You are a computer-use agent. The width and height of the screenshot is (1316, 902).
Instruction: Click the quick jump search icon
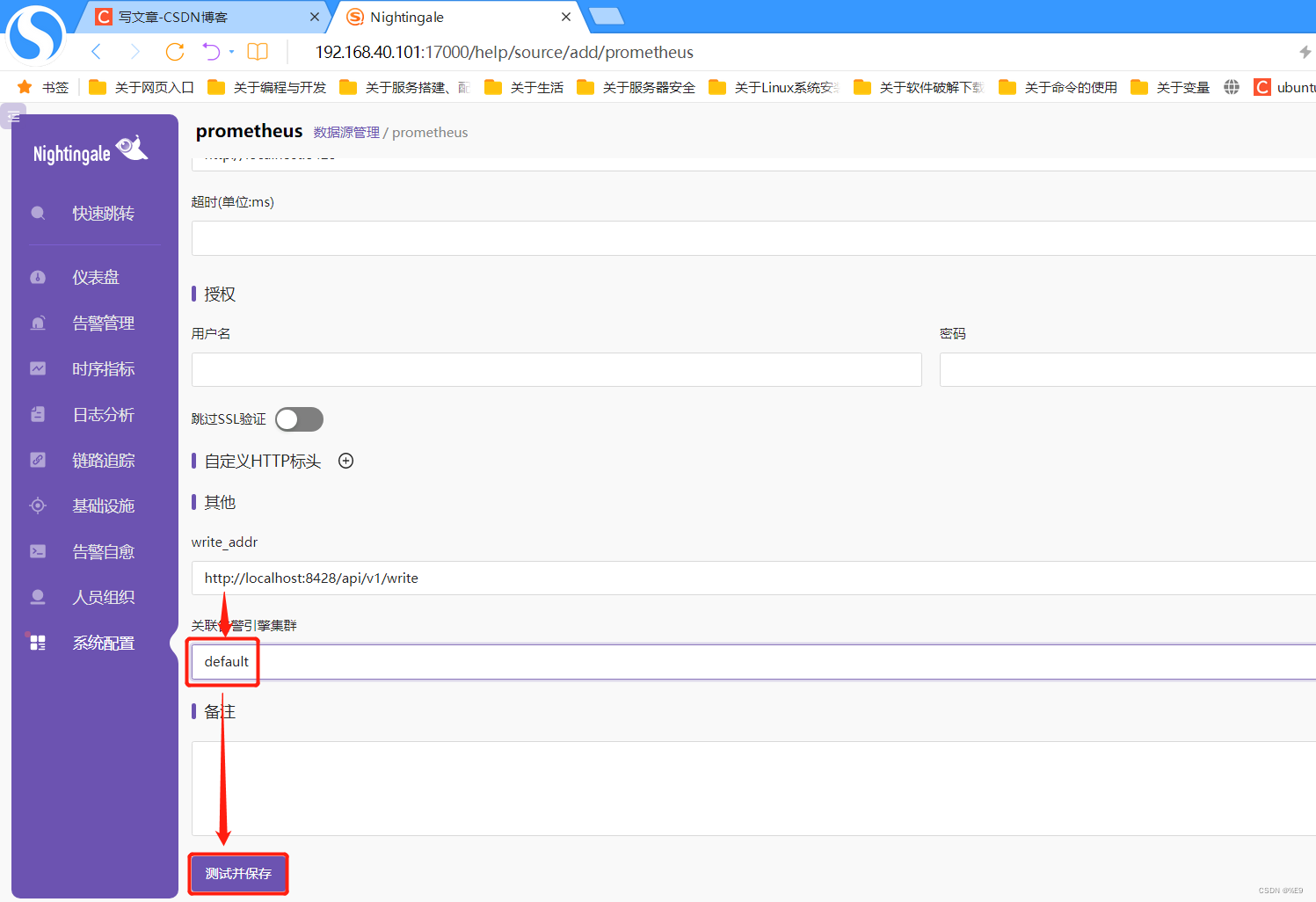pos(38,214)
